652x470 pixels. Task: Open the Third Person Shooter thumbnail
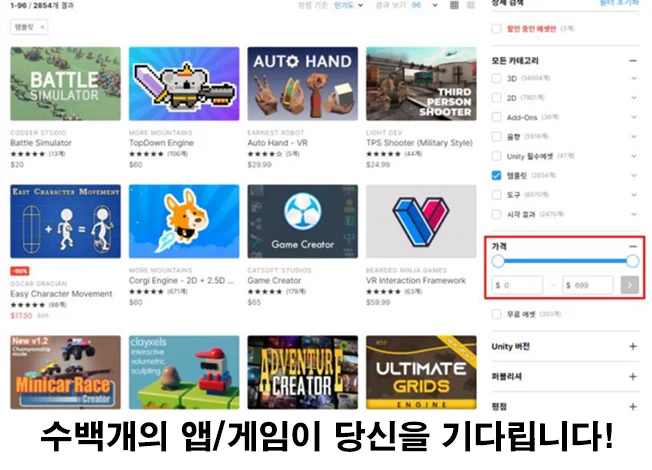(x=421, y=84)
